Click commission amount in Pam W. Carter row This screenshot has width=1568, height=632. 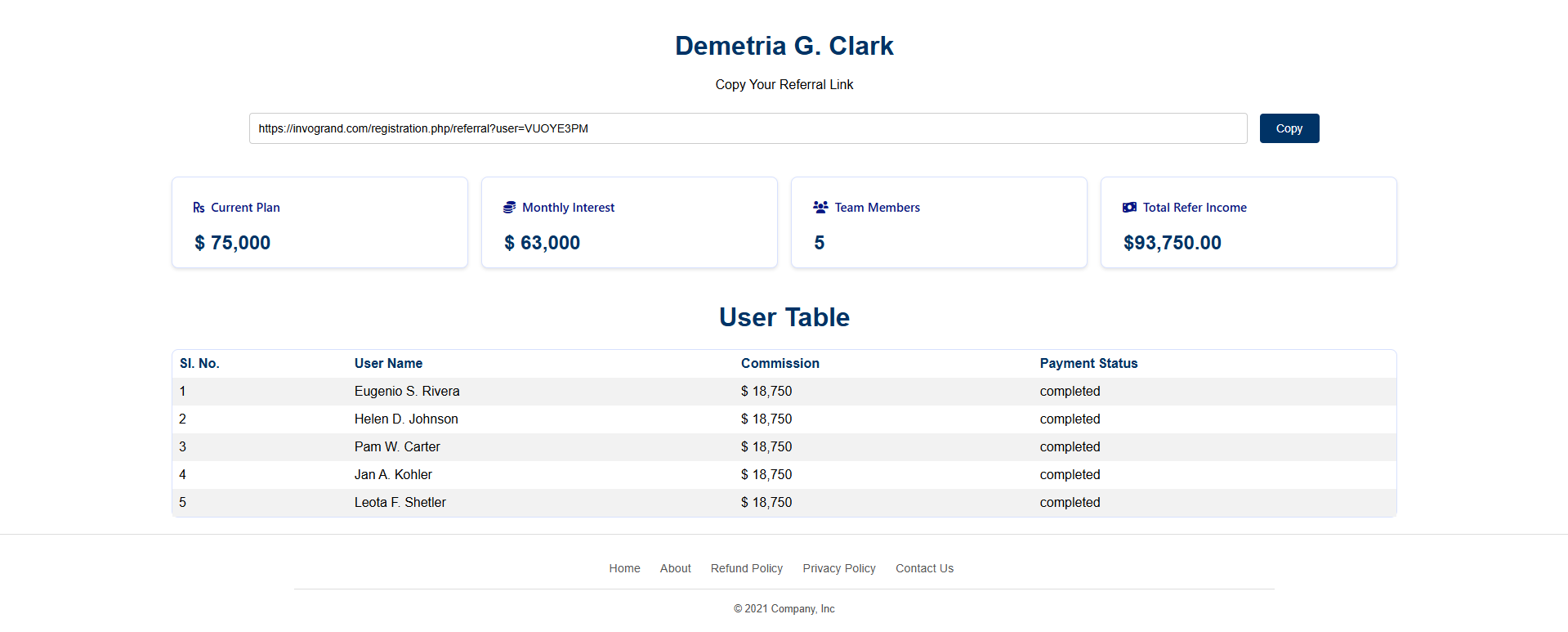pyautogui.click(x=766, y=447)
